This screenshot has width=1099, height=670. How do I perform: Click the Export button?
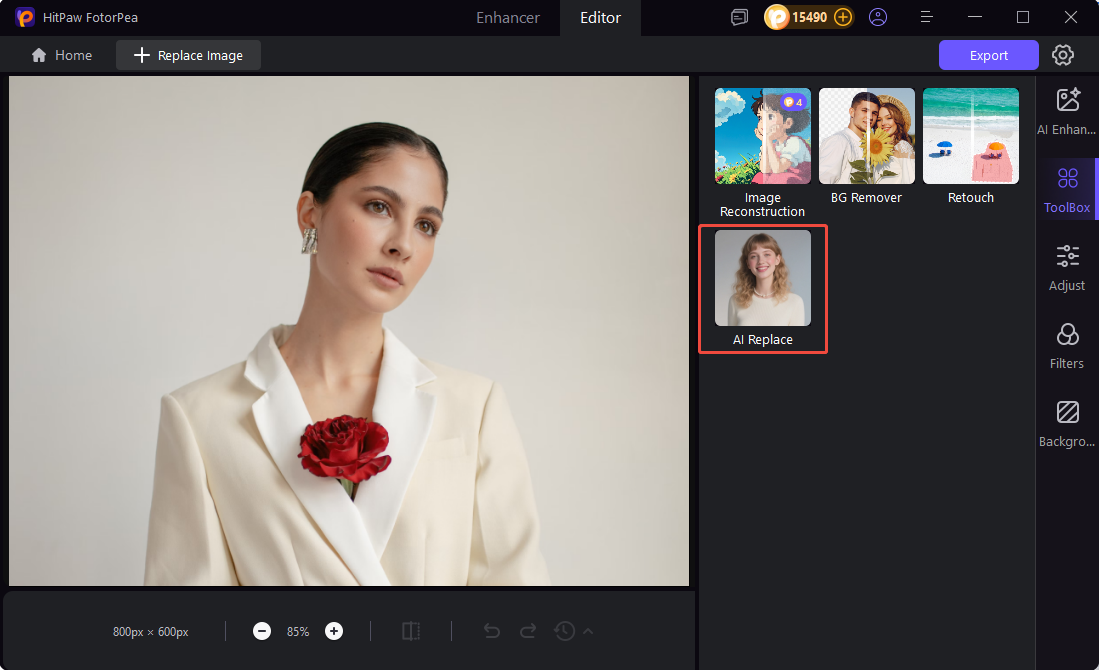tap(988, 55)
